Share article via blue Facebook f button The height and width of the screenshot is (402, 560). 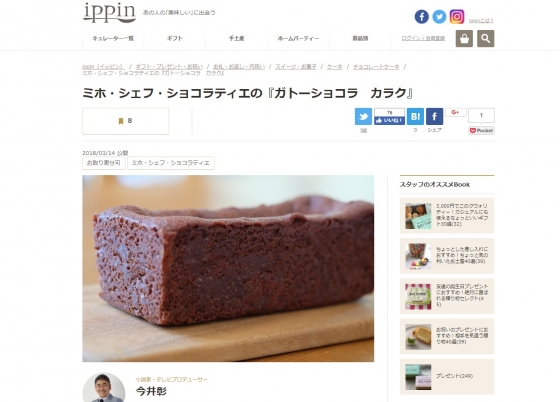(x=434, y=116)
